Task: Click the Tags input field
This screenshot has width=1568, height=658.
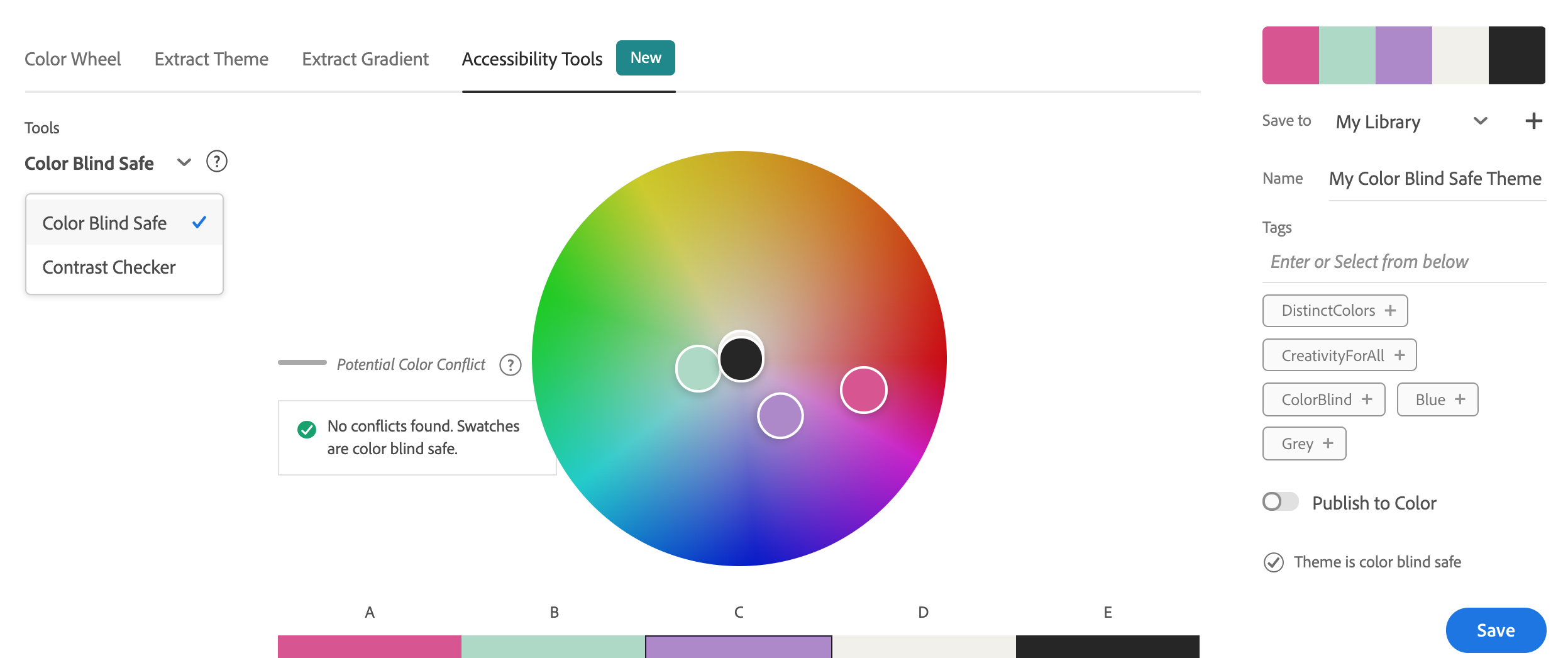Action: pos(1403,262)
